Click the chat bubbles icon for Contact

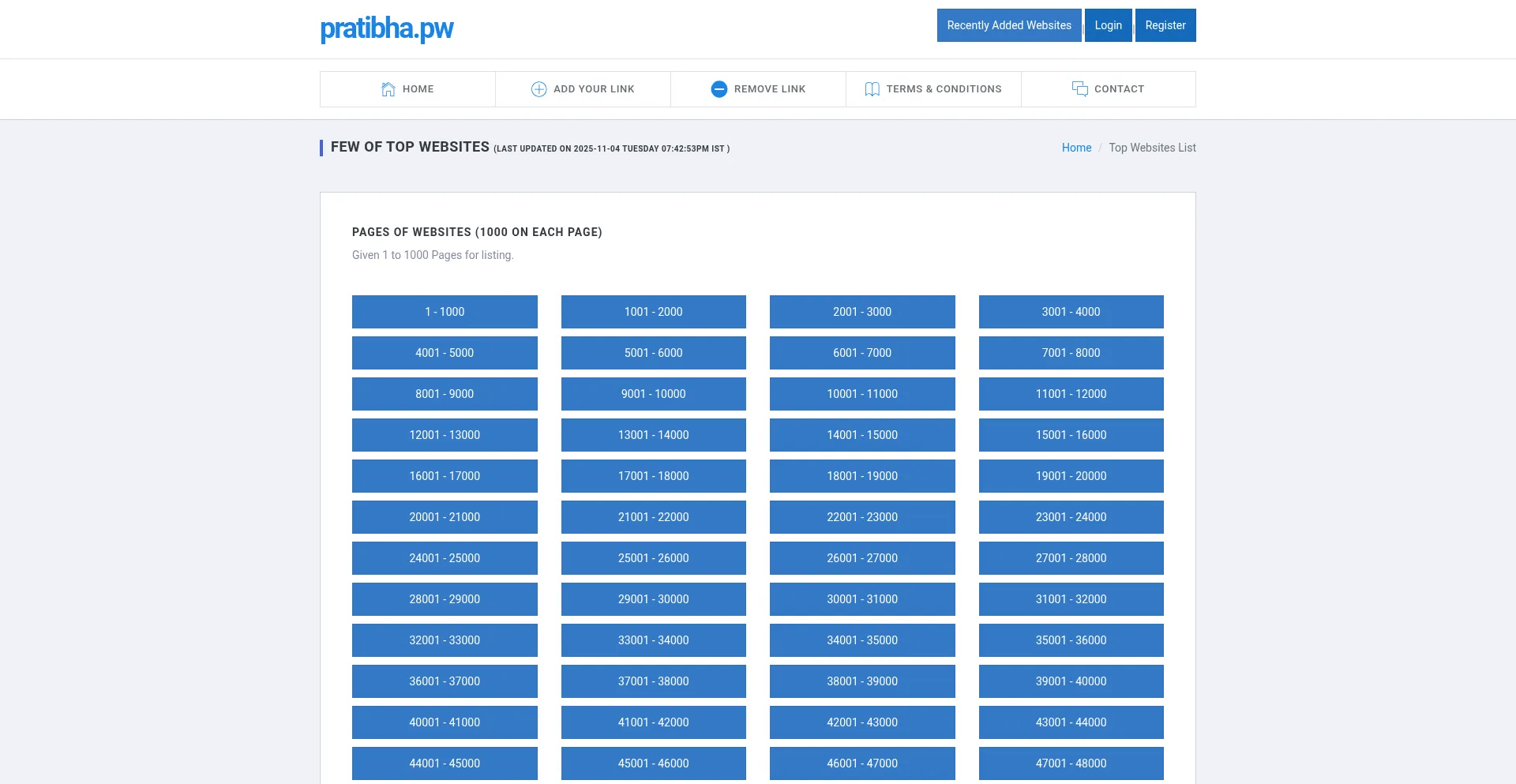[x=1079, y=88]
